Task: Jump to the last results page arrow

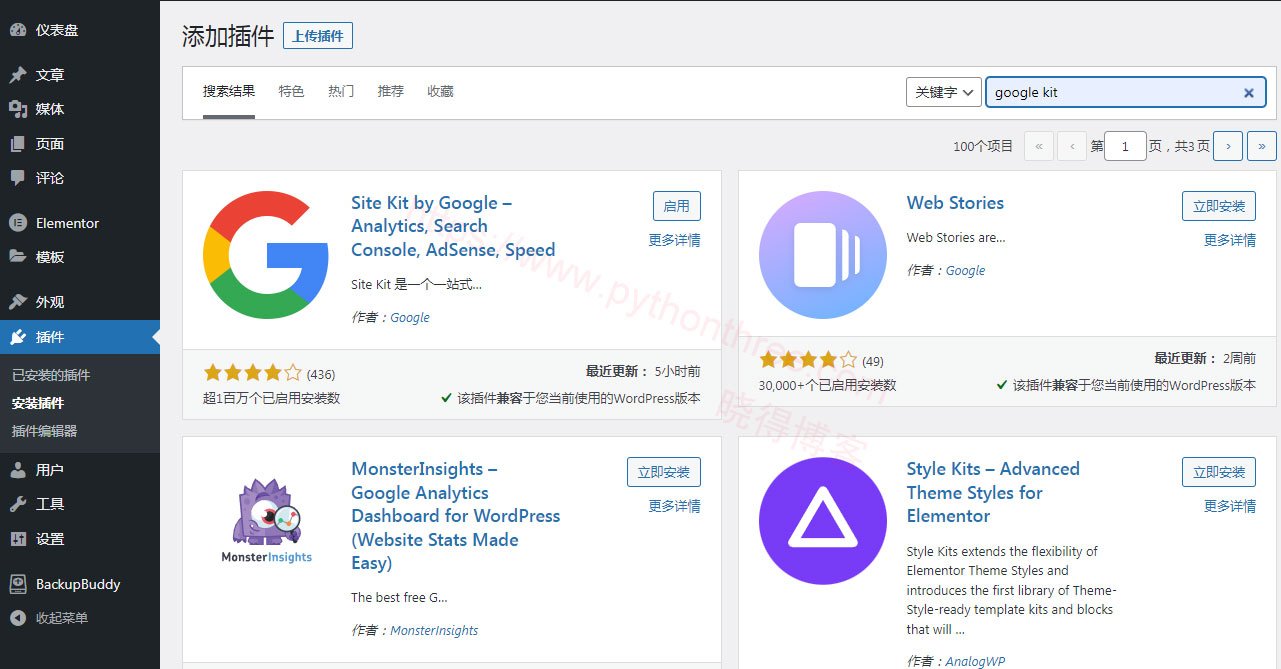Action: tap(1262, 146)
